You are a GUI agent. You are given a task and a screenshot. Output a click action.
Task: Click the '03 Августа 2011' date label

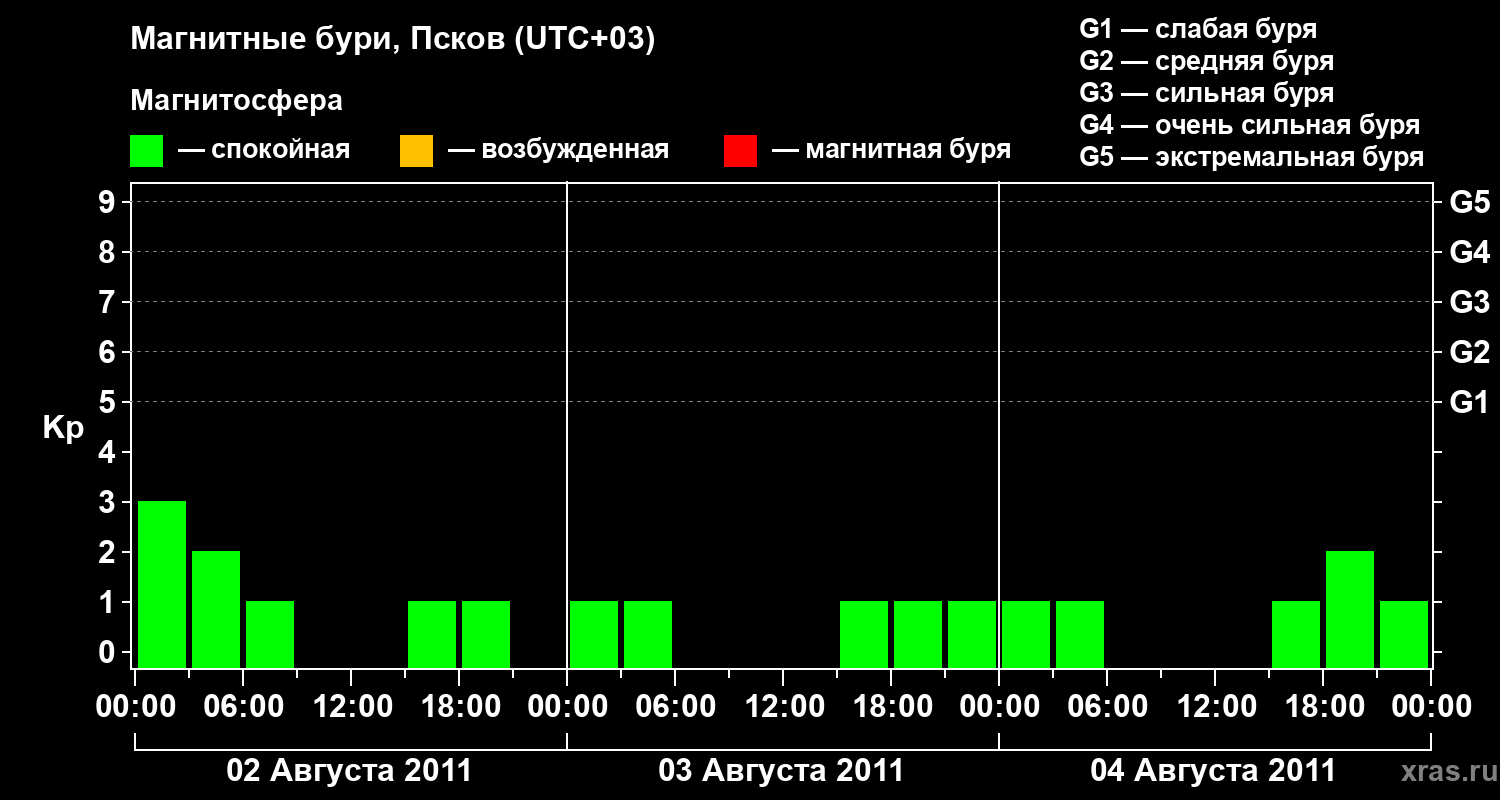pos(781,771)
